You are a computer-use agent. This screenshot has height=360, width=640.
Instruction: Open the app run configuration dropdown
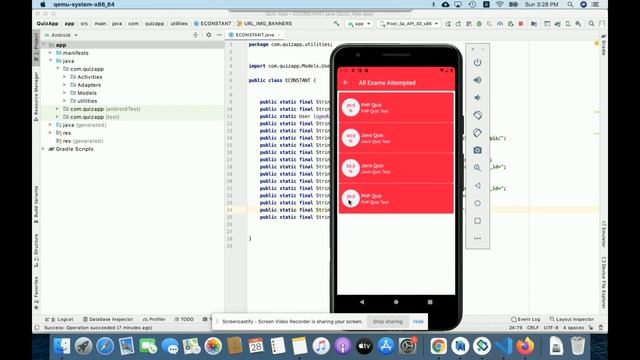359,24
